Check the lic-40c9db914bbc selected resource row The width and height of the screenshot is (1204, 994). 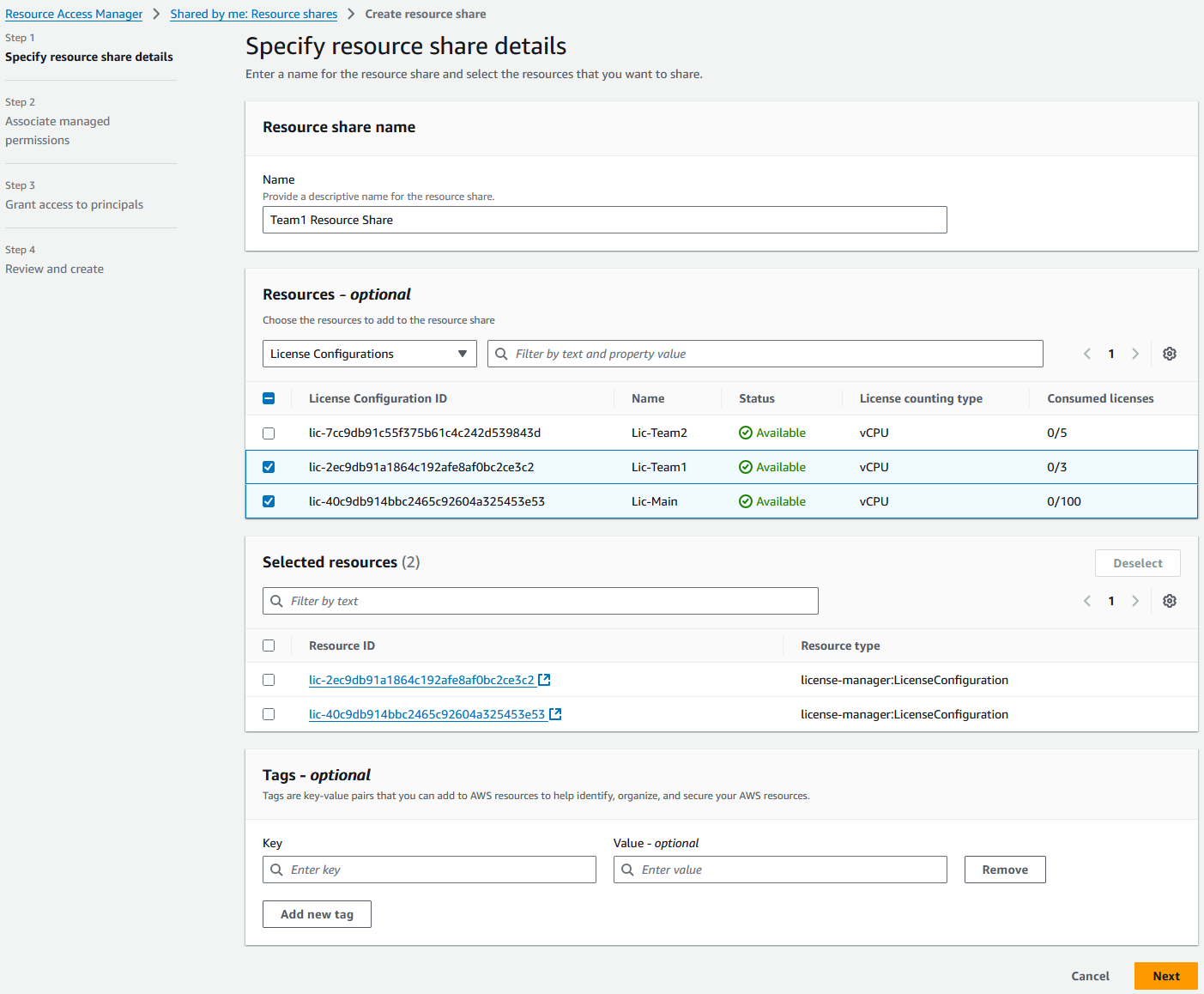269,714
